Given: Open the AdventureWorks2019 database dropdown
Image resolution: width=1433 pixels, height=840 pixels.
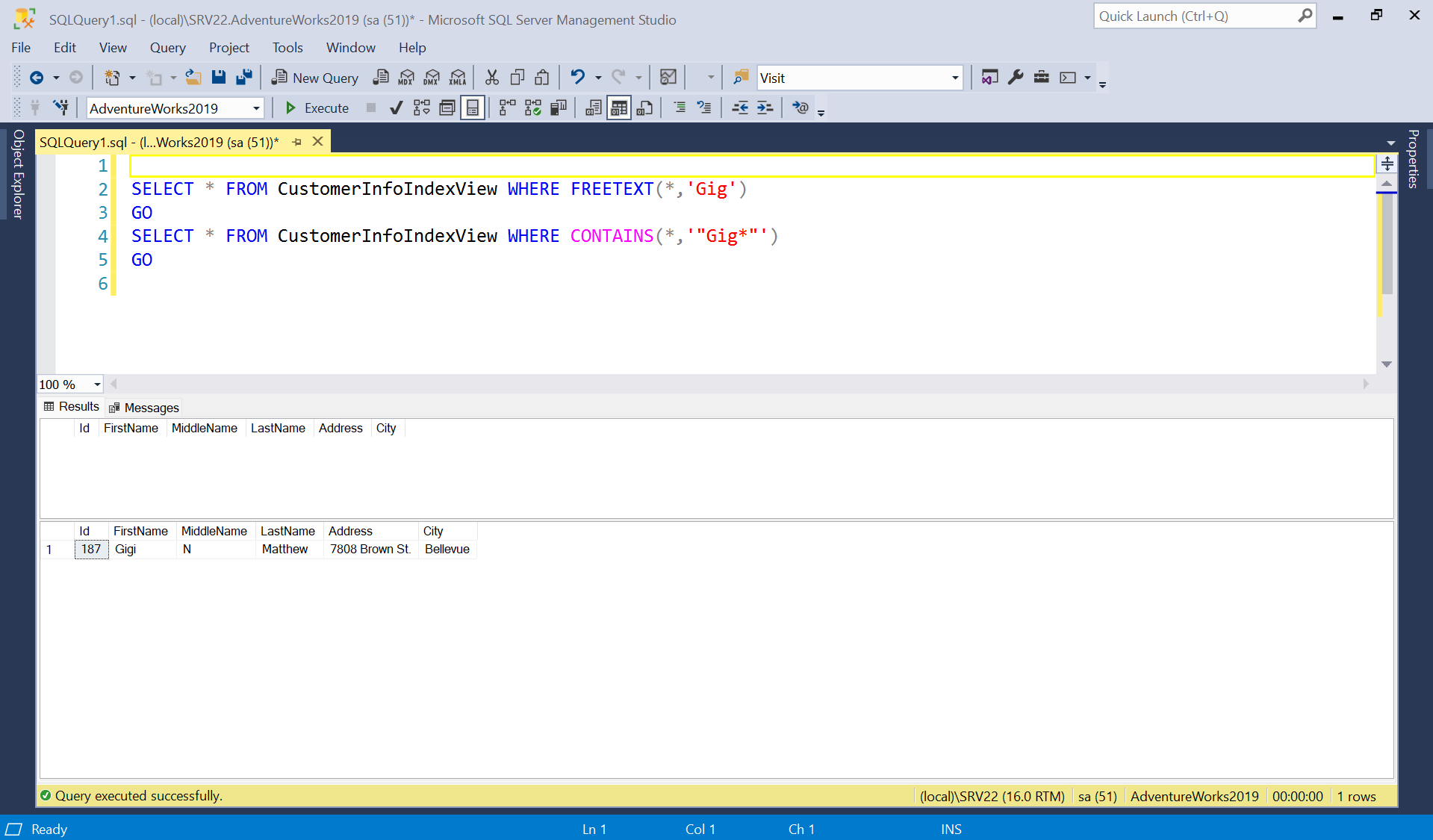Looking at the screenshot, I should click(255, 108).
